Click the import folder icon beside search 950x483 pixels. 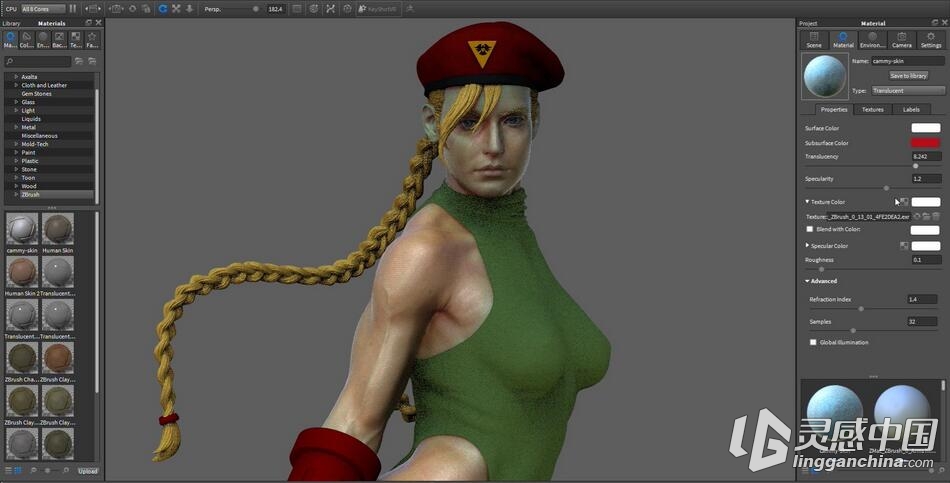pos(92,61)
